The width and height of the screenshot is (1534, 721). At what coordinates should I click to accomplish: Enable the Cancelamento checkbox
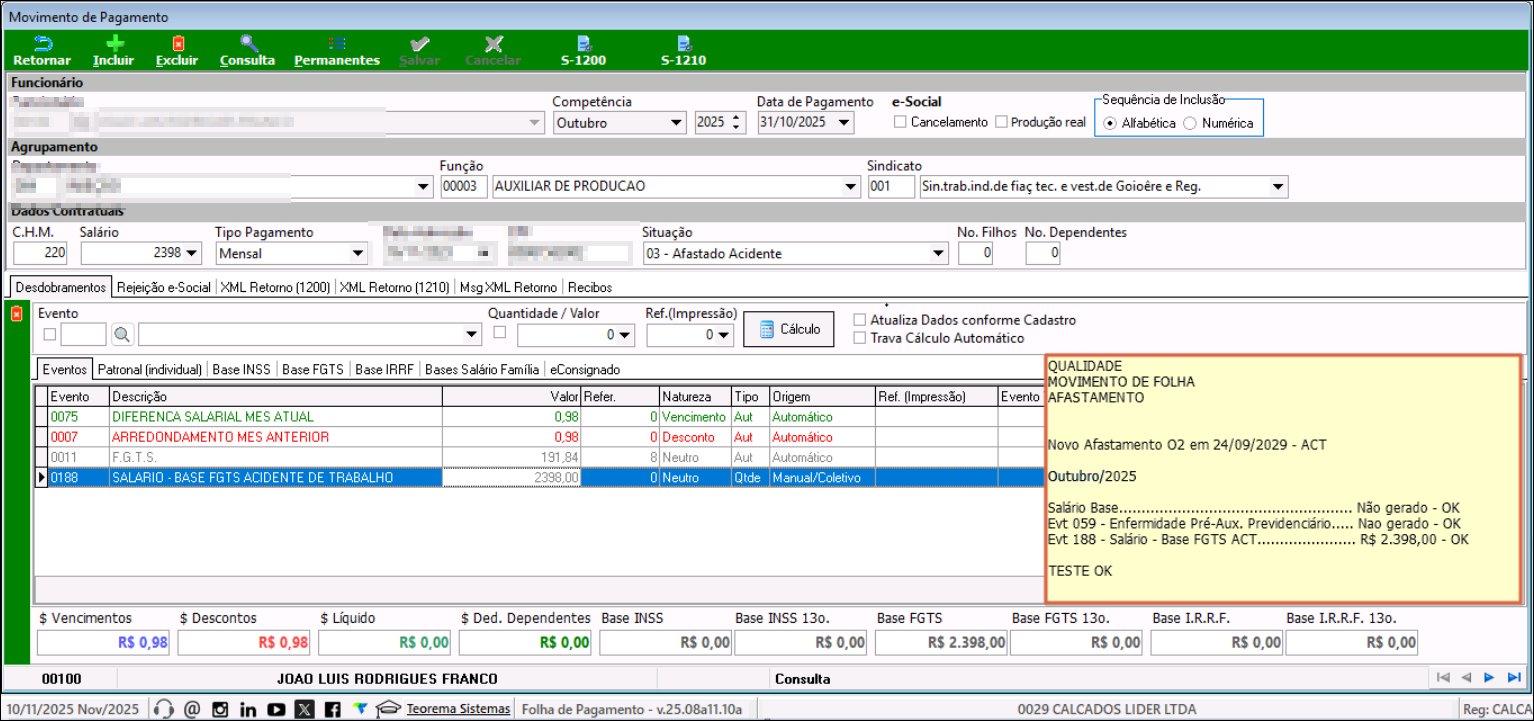pyautogui.click(x=900, y=122)
